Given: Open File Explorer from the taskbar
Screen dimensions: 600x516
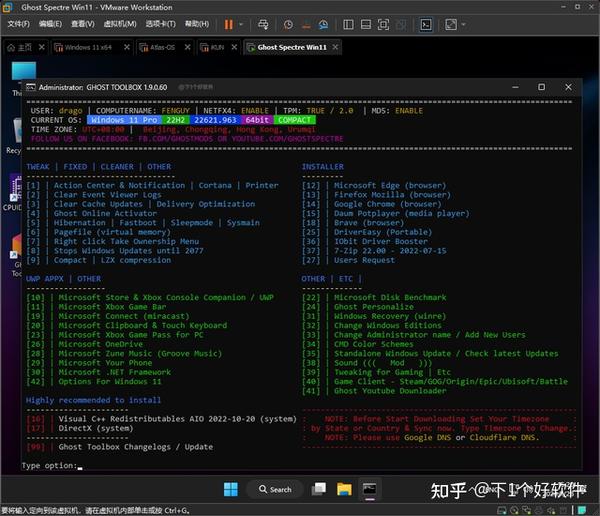Looking at the screenshot, I should tap(344, 489).
